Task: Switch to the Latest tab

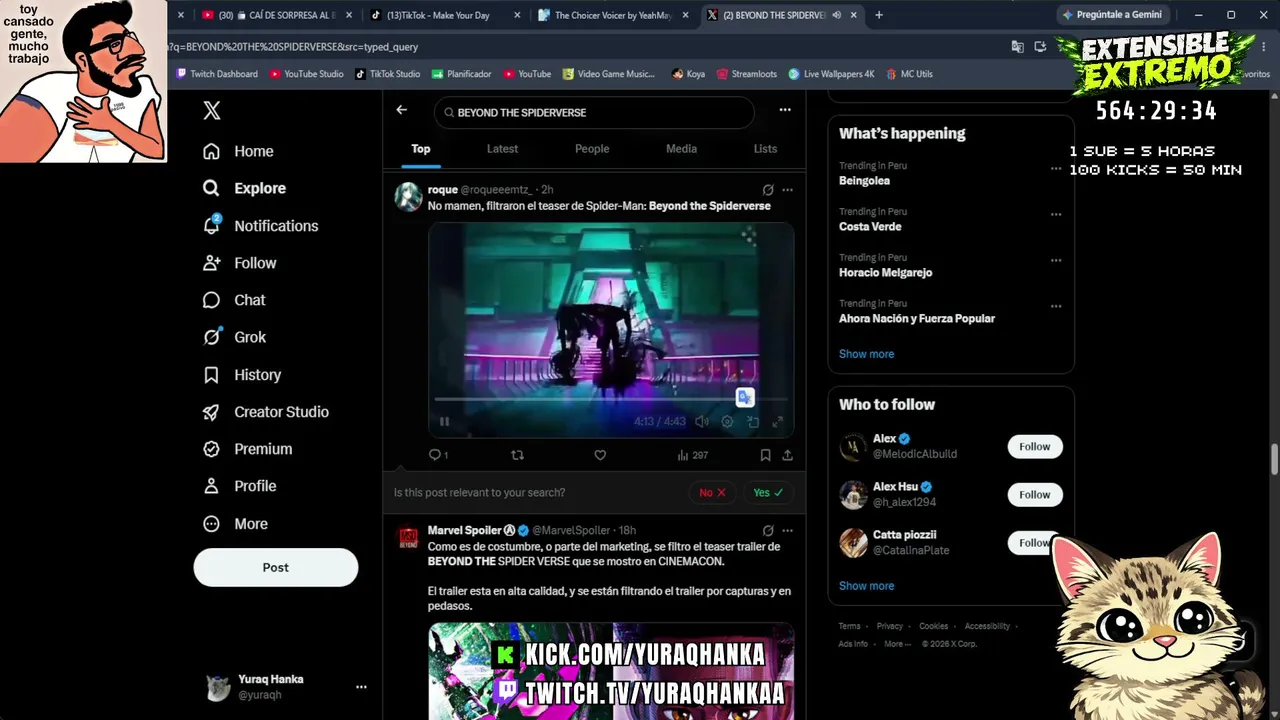Action: [502, 149]
